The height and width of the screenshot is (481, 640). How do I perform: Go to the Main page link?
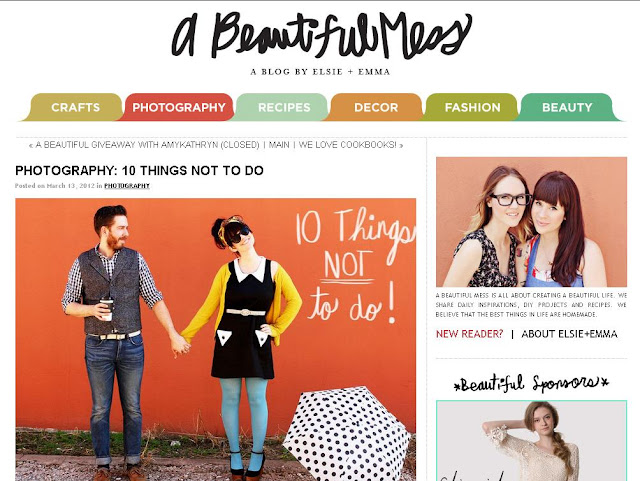tap(279, 145)
